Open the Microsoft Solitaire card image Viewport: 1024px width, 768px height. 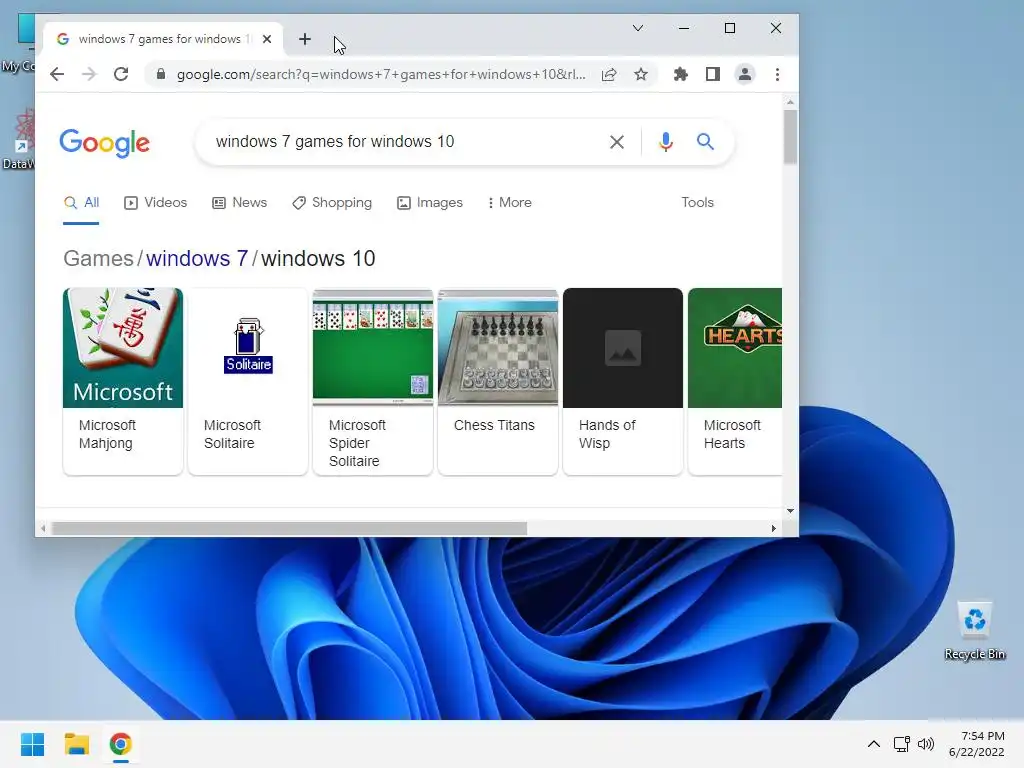click(248, 347)
